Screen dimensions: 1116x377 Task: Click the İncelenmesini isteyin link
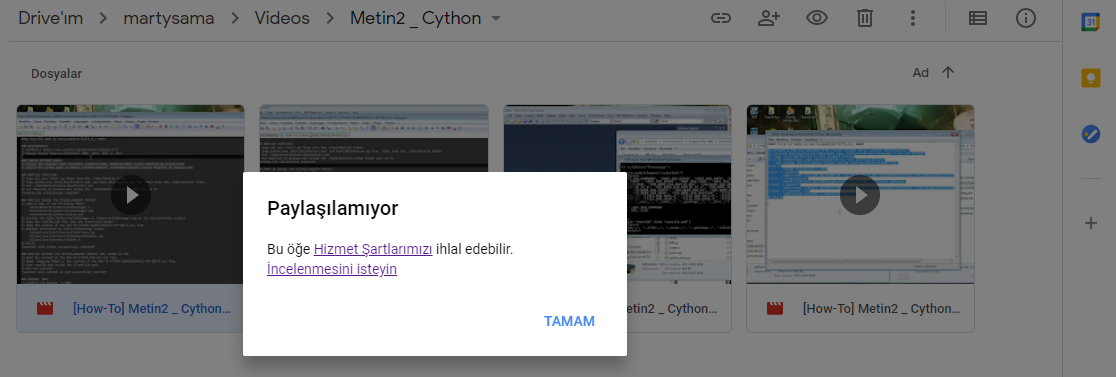[332, 270]
